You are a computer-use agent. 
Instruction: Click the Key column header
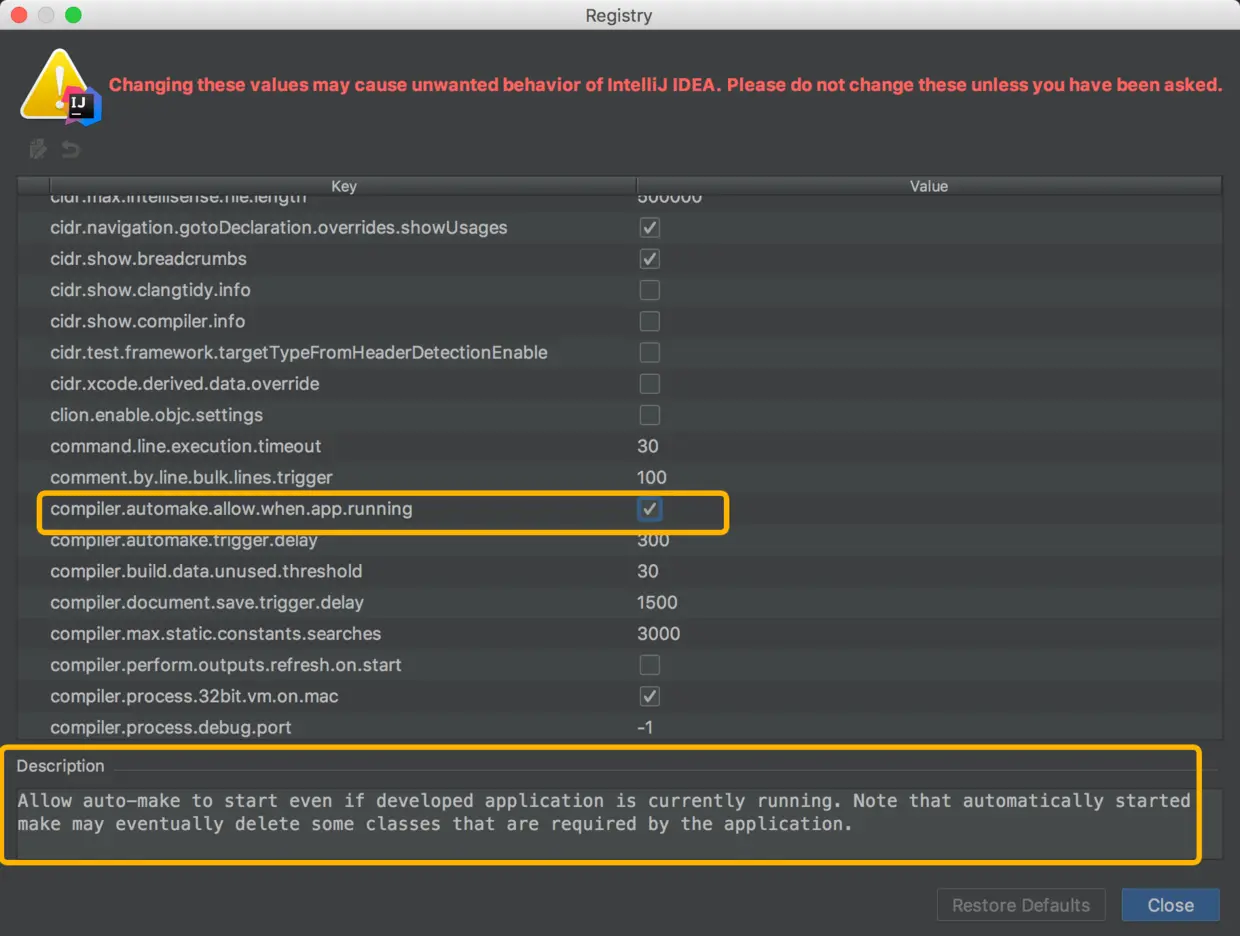[x=343, y=186]
